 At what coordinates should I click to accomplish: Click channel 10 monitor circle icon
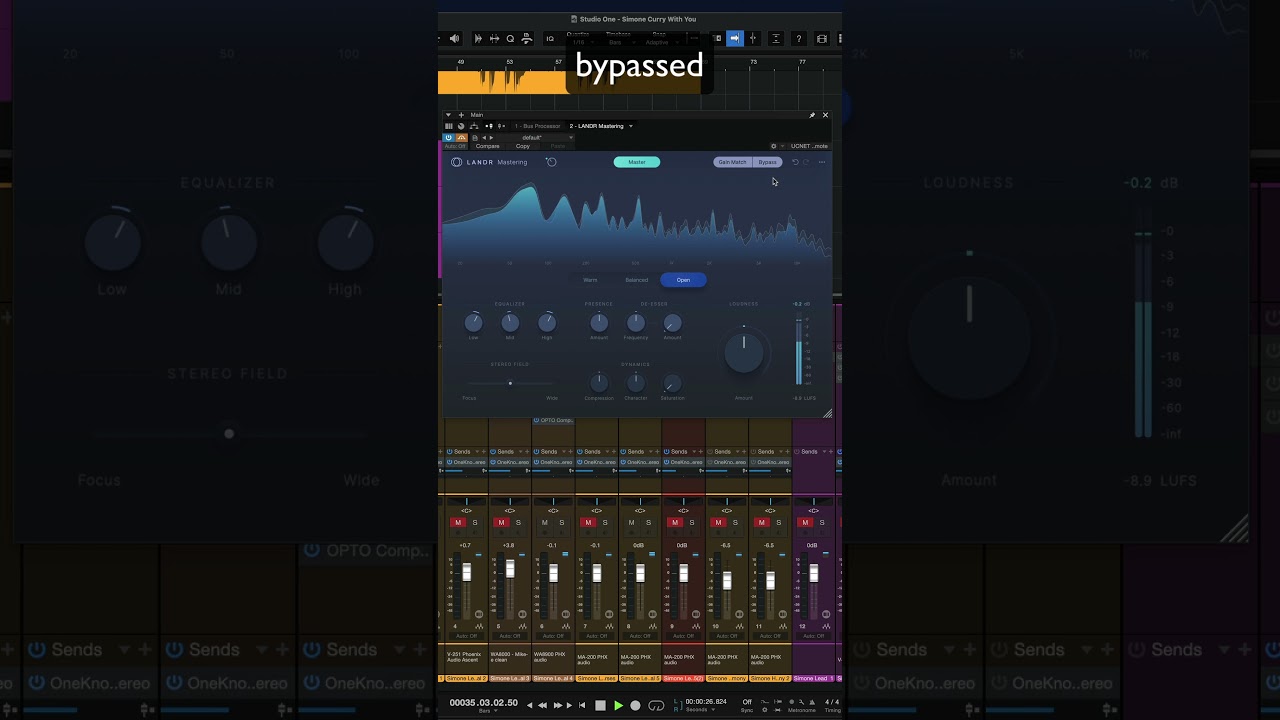coord(740,614)
